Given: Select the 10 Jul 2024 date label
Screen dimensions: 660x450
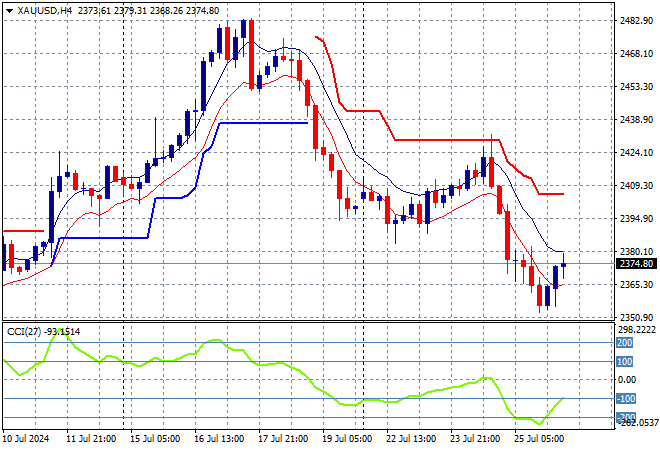Looking at the screenshot, I should [26, 439].
